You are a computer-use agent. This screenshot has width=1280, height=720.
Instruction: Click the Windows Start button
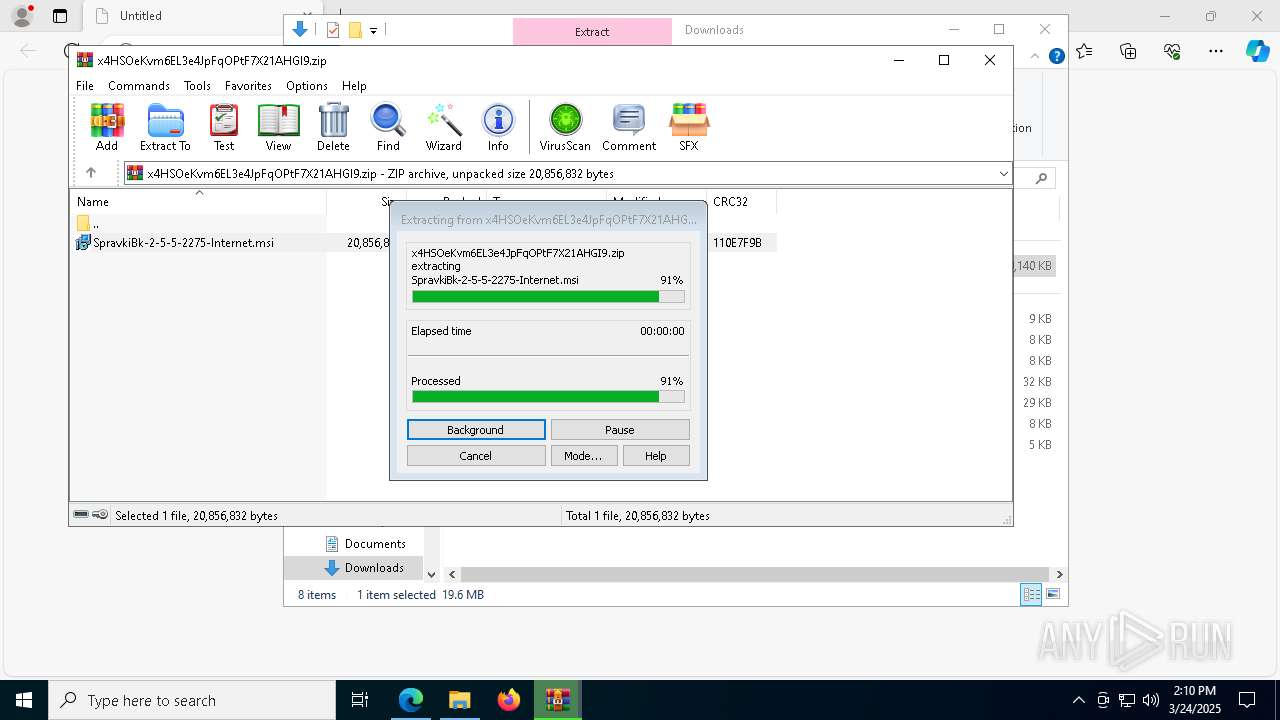click(24, 700)
